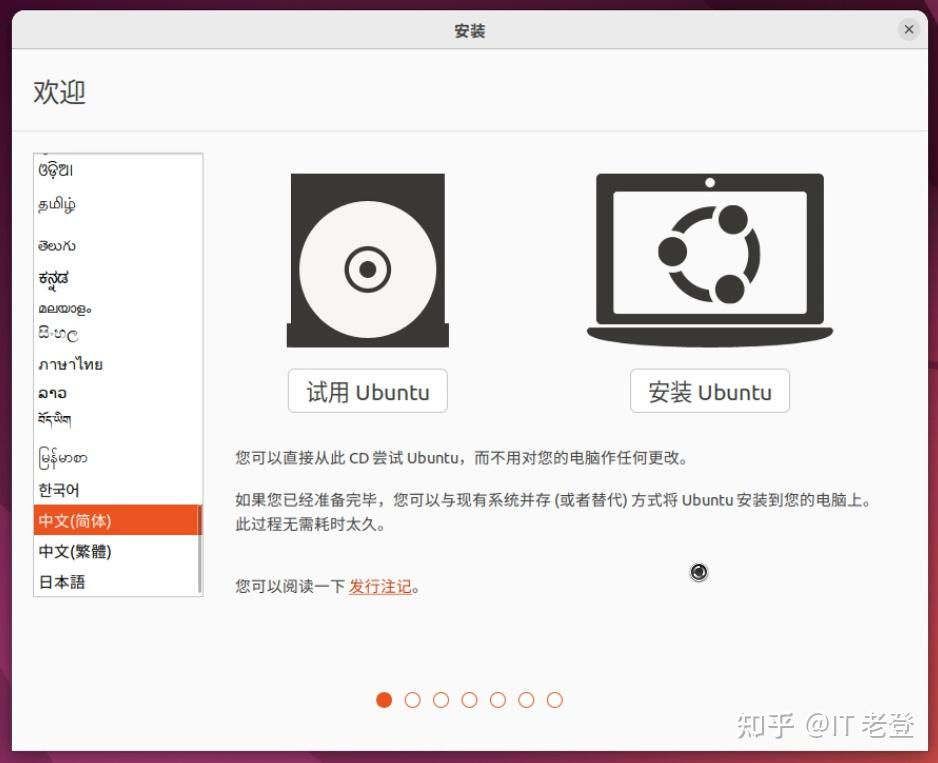Screen dimensions: 938x763
Task: Select తెలుగు from the language list
Action: 58,245
